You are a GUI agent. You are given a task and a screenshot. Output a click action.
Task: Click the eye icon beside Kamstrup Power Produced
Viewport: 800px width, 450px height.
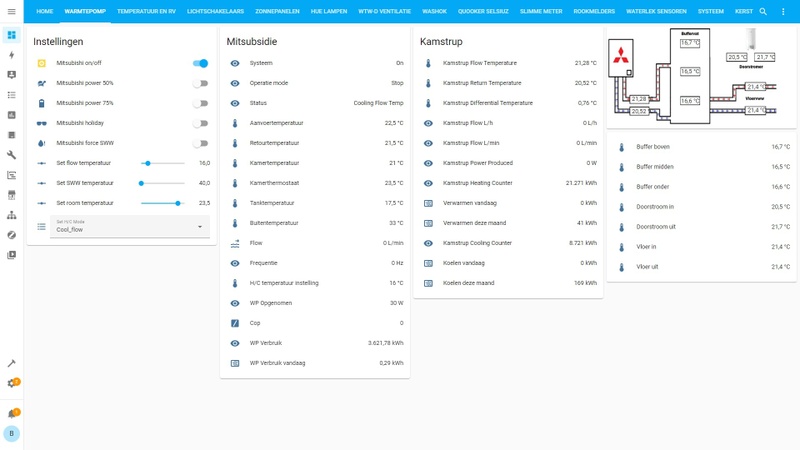click(x=429, y=163)
